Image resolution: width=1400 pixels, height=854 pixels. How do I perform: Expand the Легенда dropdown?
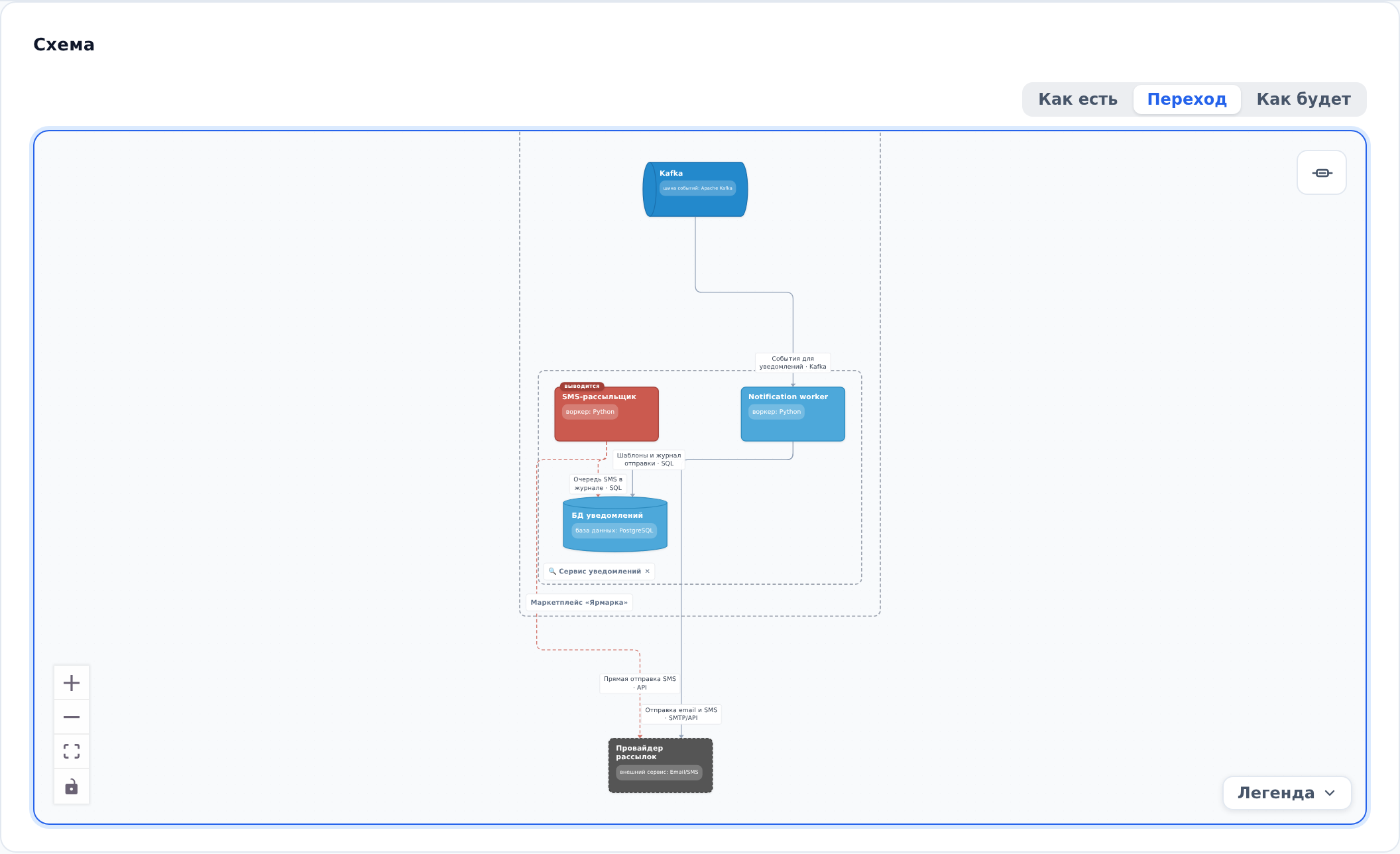(1287, 793)
